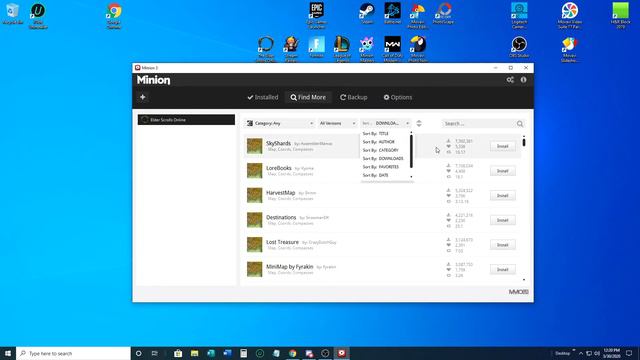Open Google Chrome desktop shortcut
This screenshot has height=360, width=640.
coord(114,16)
